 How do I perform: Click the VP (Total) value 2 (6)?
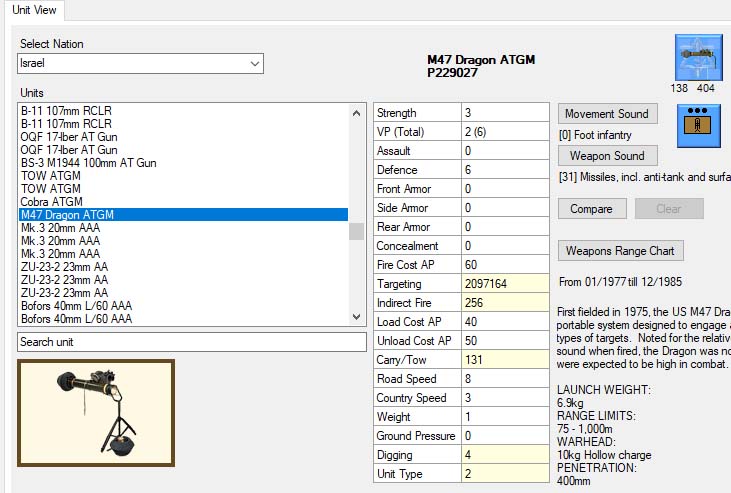[505, 132]
